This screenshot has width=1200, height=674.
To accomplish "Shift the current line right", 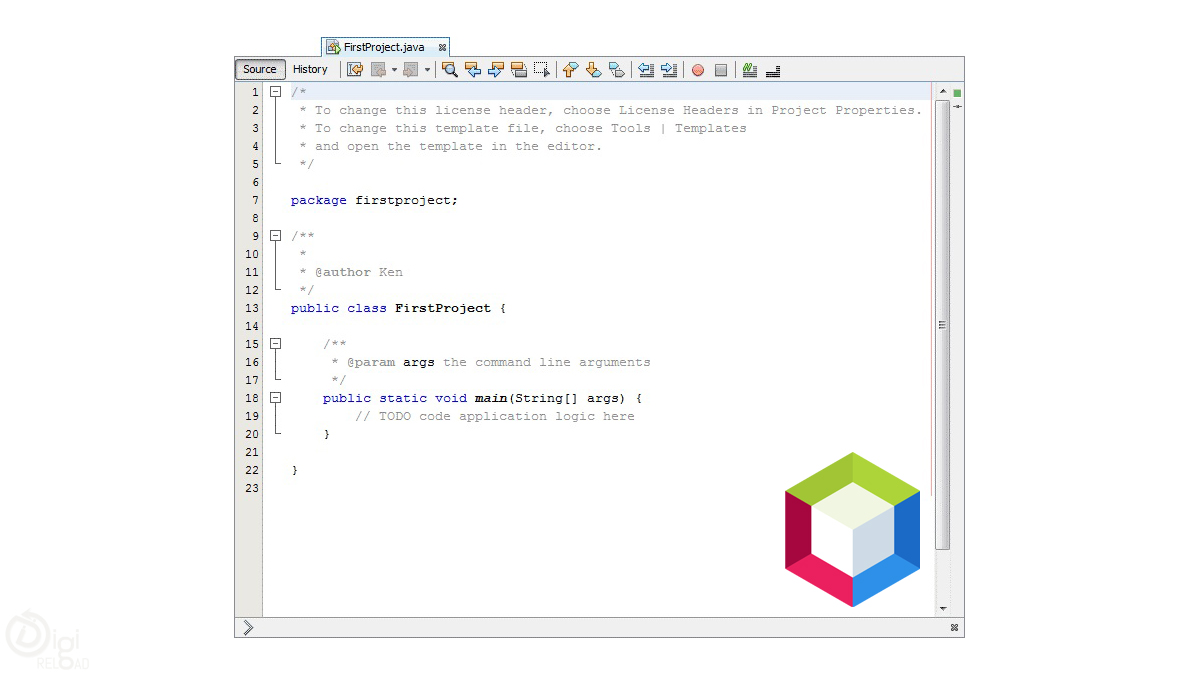I will coord(668,69).
